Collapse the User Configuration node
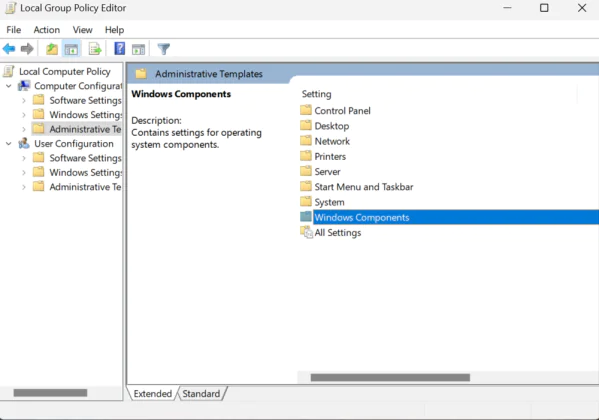Viewport: 599px width, 420px height. pyautogui.click(x=9, y=144)
